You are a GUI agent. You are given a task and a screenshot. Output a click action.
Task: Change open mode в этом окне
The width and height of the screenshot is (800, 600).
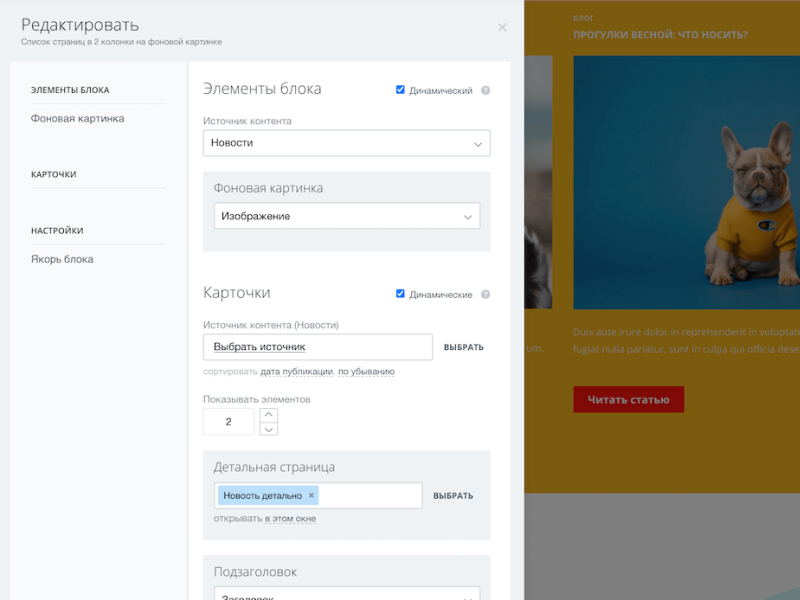[x=290, y=518]
